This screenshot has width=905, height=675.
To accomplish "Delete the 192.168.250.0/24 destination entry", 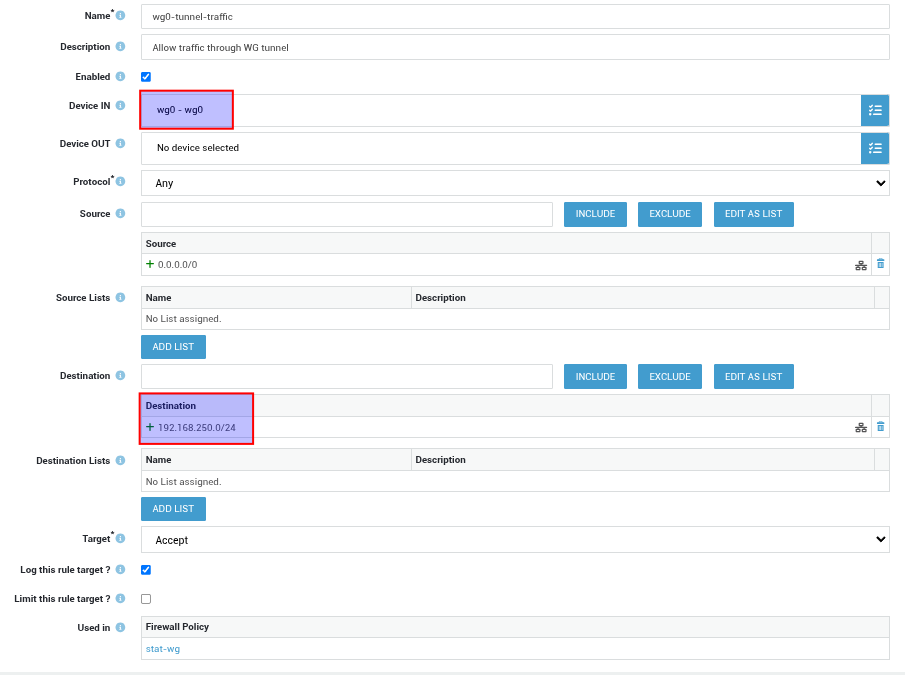I will (x=880, y=427).
